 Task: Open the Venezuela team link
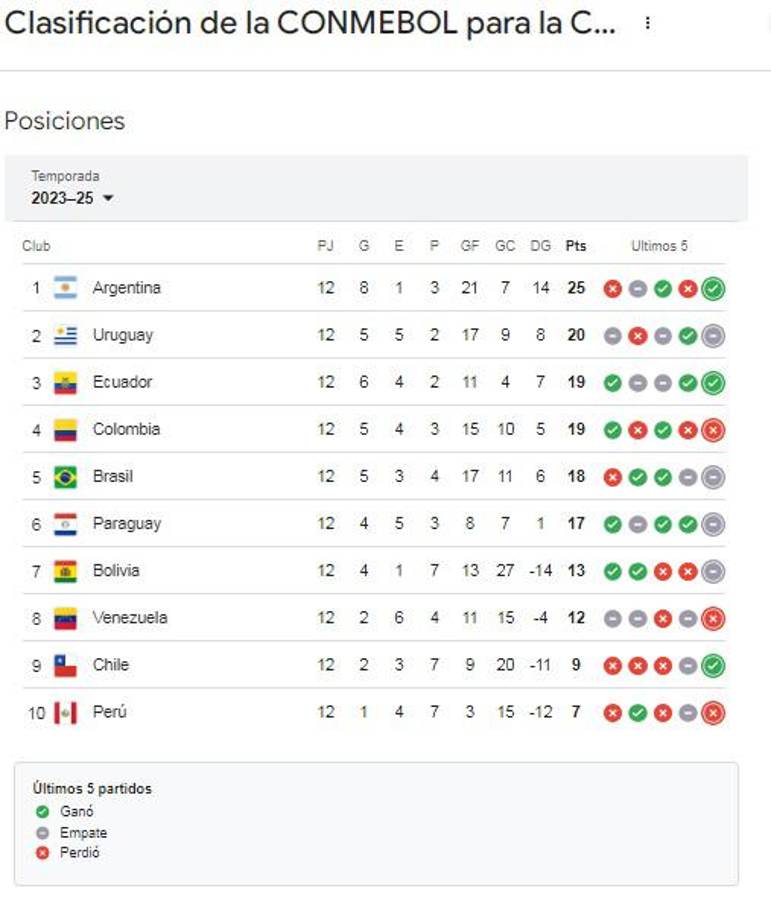click(130, 617)
